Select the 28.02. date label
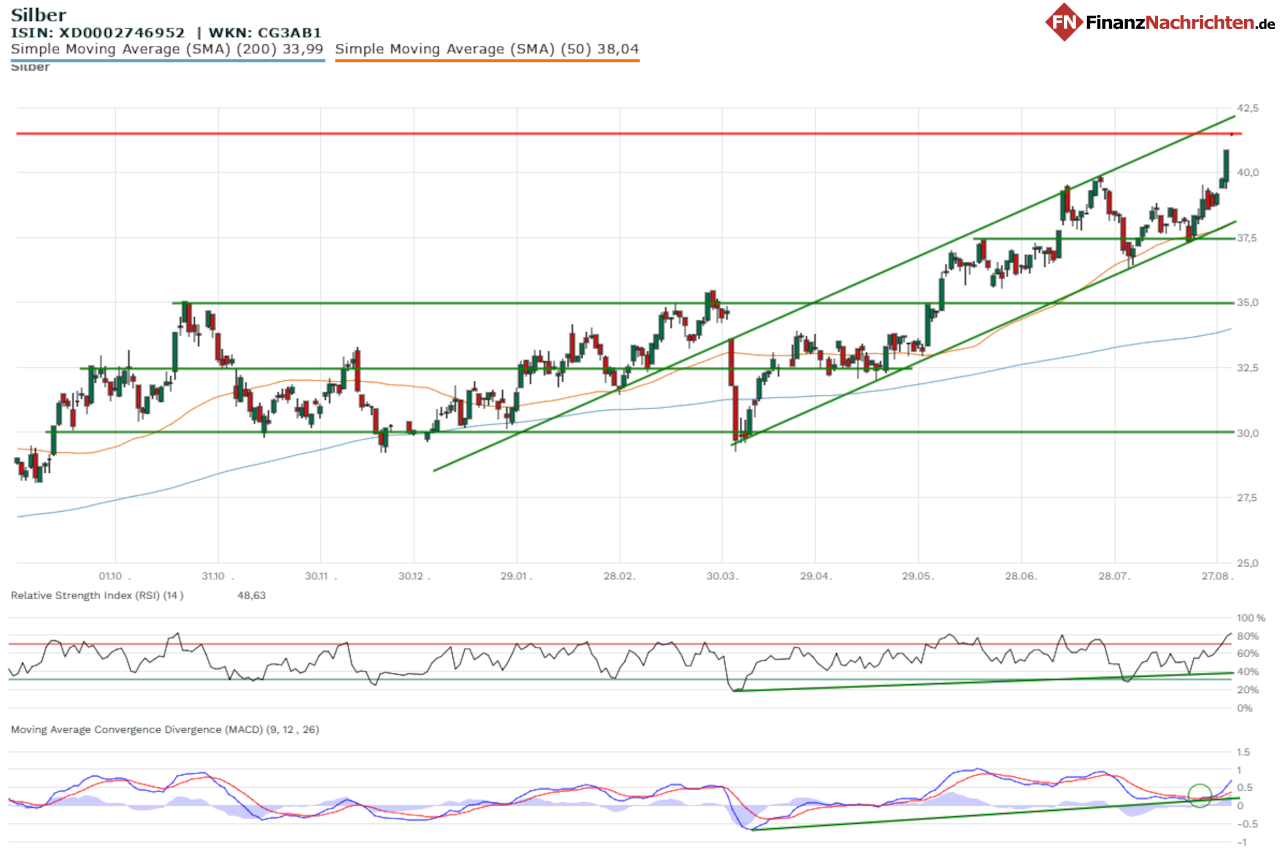Screen dimensions: 1280x850 coord(619,576)
